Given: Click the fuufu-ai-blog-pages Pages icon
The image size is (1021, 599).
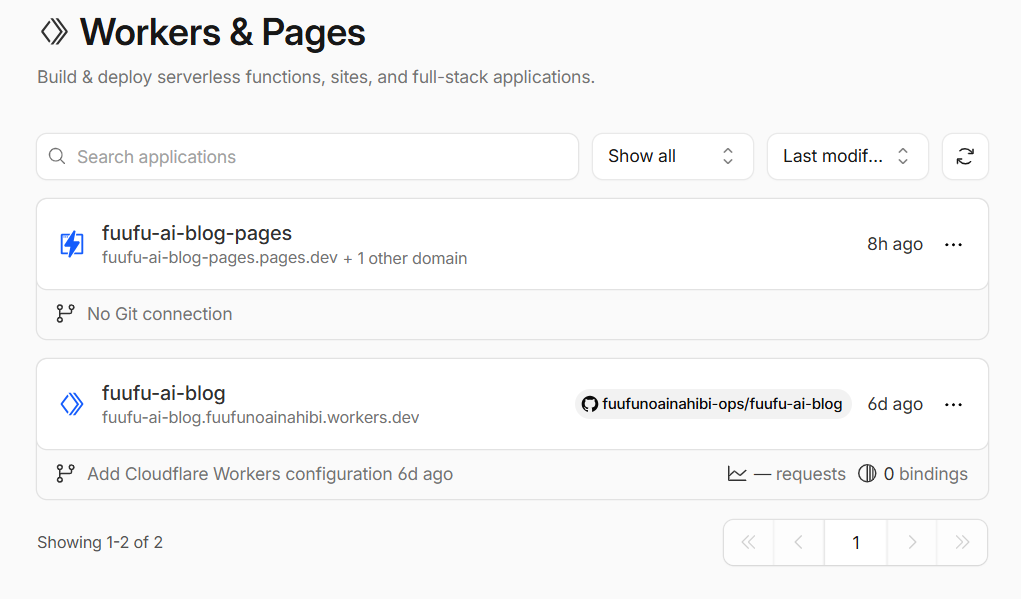Looking at the screenshot, I should [72, 244].
